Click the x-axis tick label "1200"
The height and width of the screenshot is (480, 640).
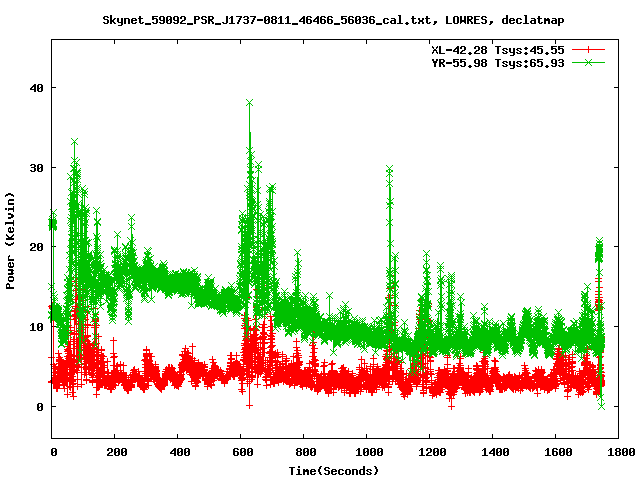[432, 452]
